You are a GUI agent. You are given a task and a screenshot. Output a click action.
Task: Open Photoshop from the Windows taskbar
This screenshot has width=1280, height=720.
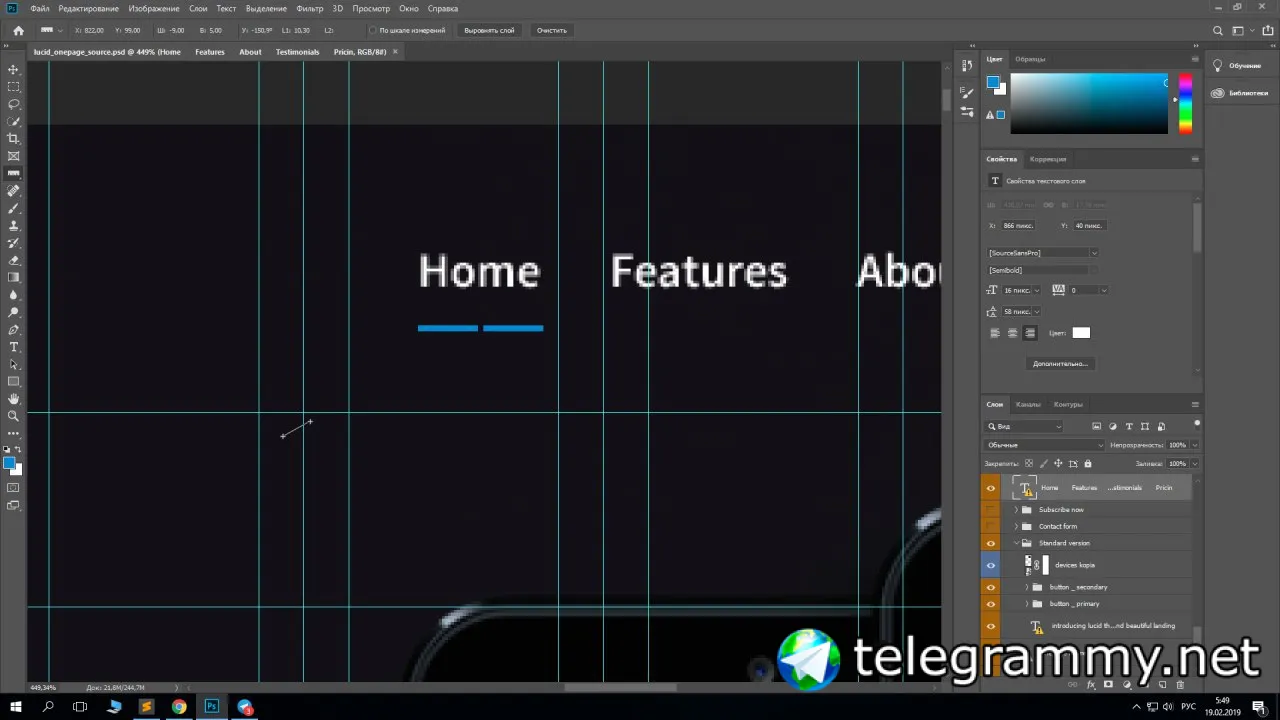point(212,707)
